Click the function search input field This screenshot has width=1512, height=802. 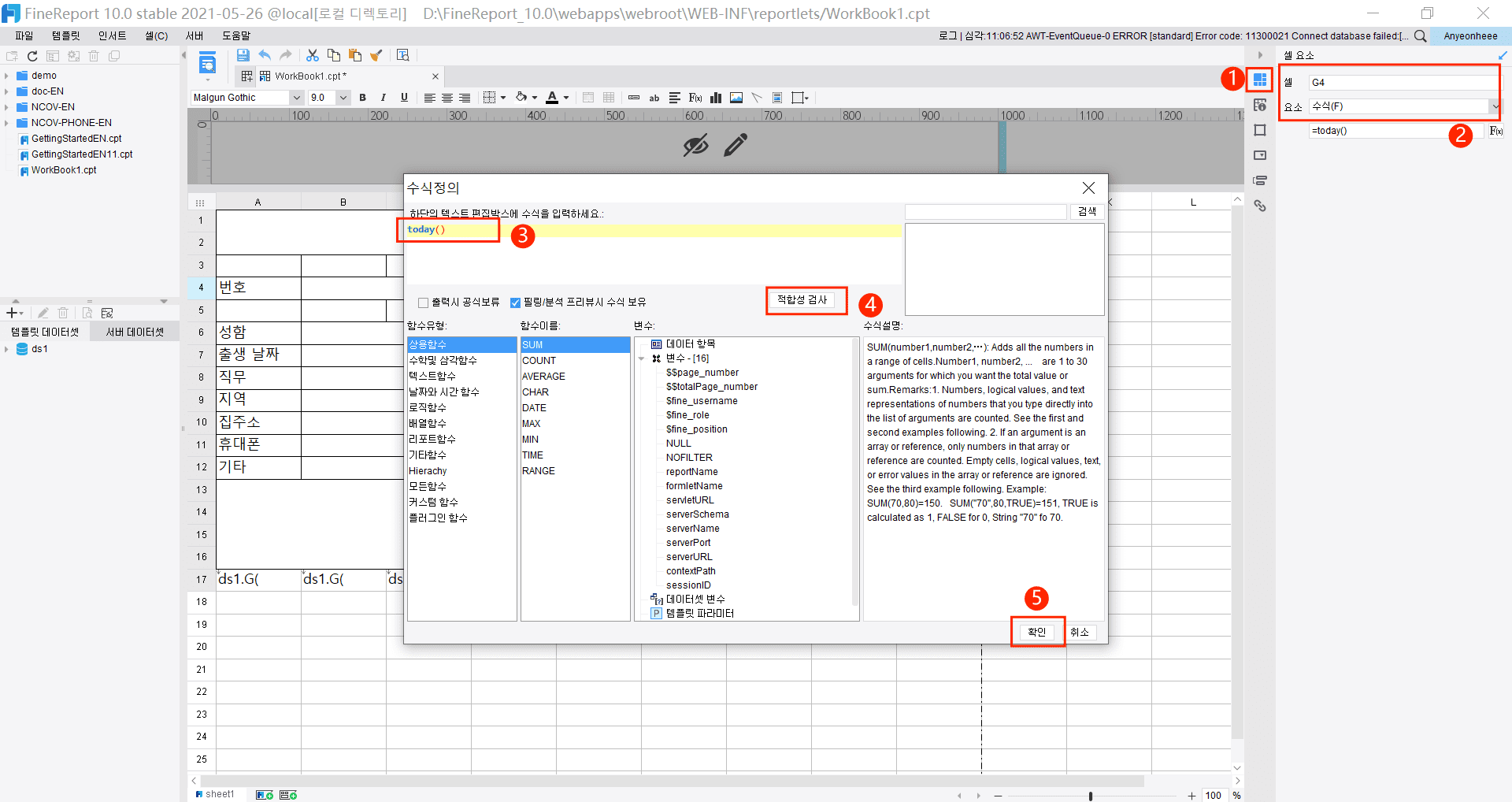pos(986,212)
